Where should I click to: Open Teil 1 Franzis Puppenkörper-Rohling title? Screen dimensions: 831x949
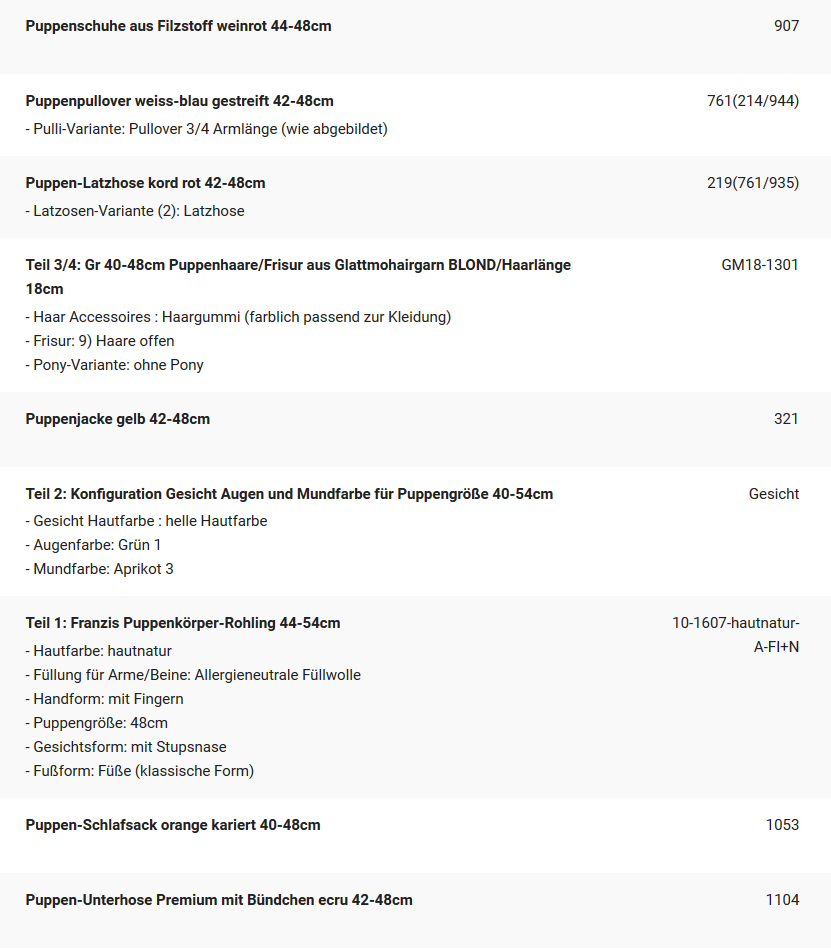[x=183, y=623]
